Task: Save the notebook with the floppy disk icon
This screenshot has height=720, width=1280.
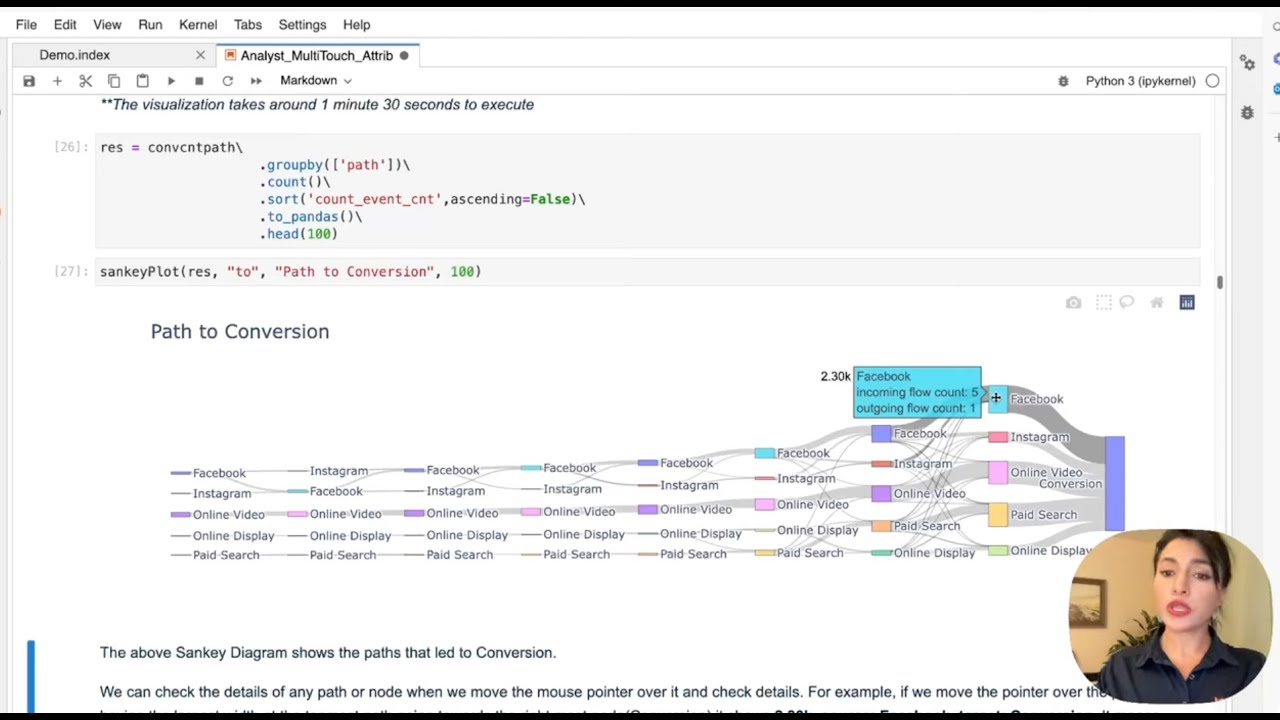Action: [x=29, y=81]
